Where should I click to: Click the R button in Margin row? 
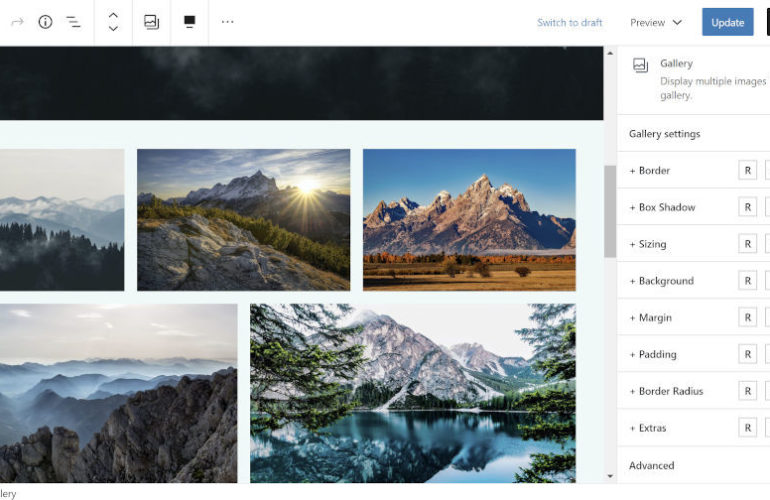[x=747, y=318]
